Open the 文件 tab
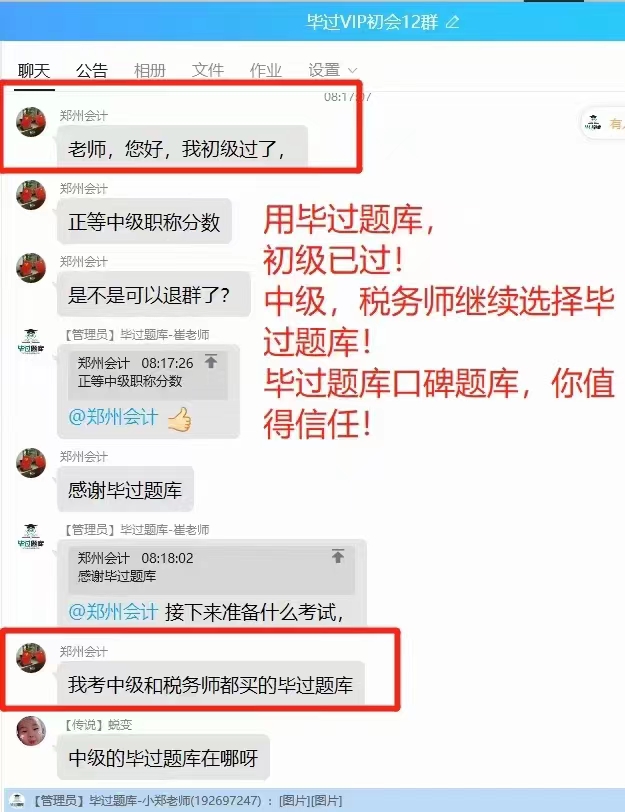 [x=208, y=70]
